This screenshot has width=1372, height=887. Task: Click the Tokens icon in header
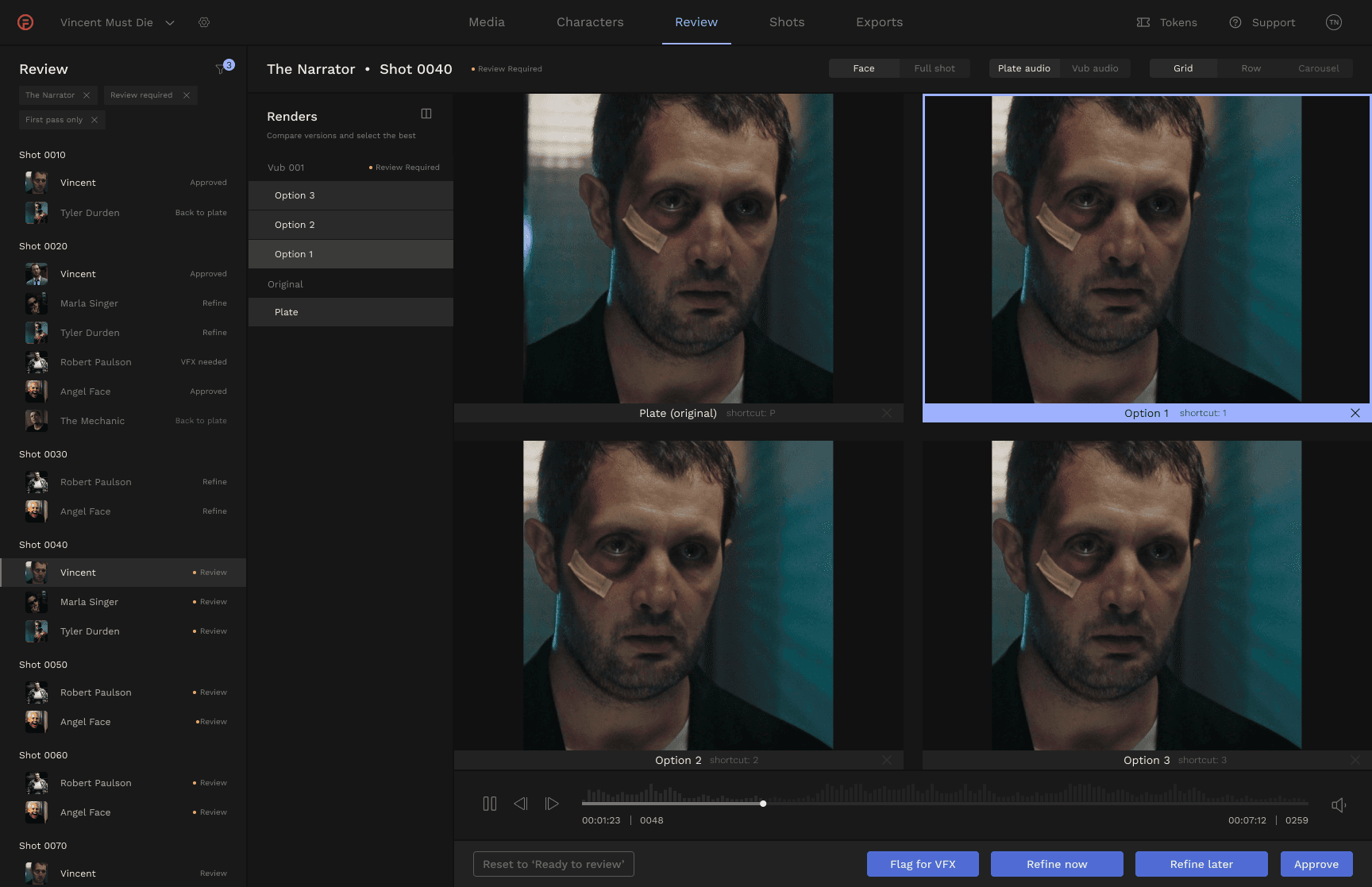(x=1143, y=22)
